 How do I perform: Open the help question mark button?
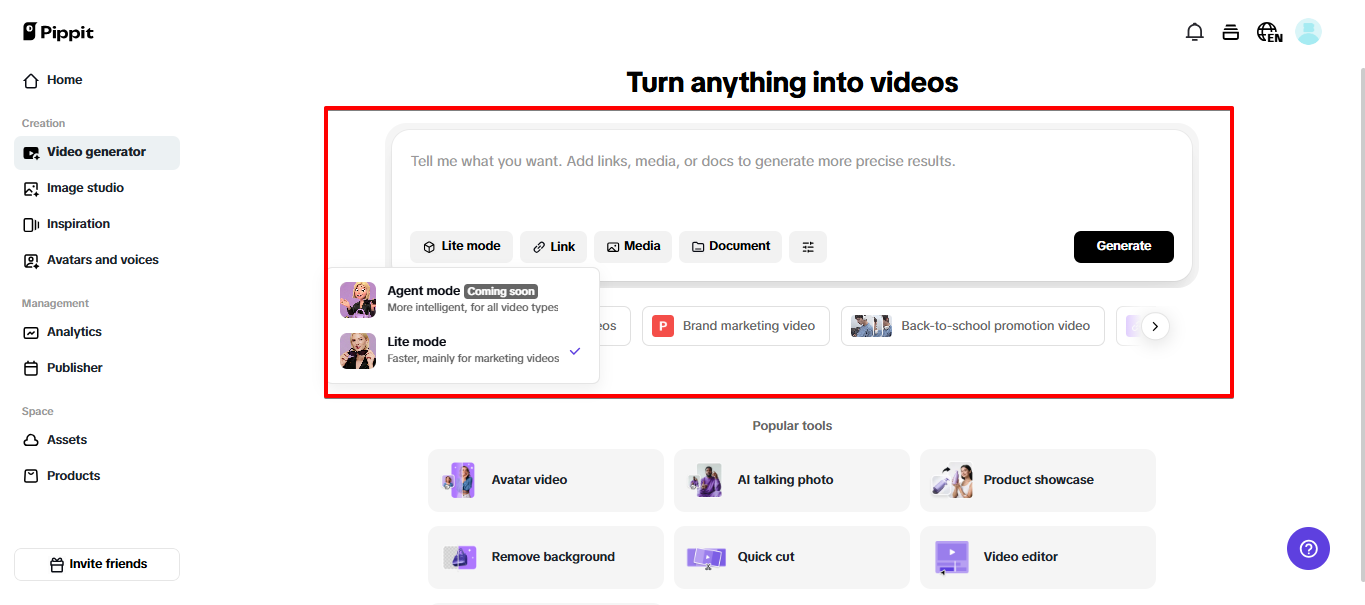tap(1308, 548)
